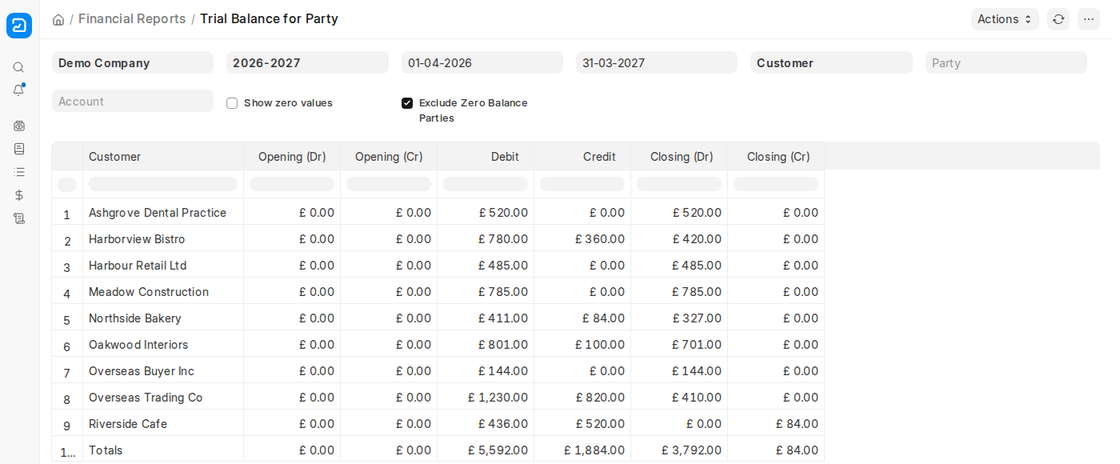
Task: Open the sidebar bulleted list icon
Action: click(19, 171)
